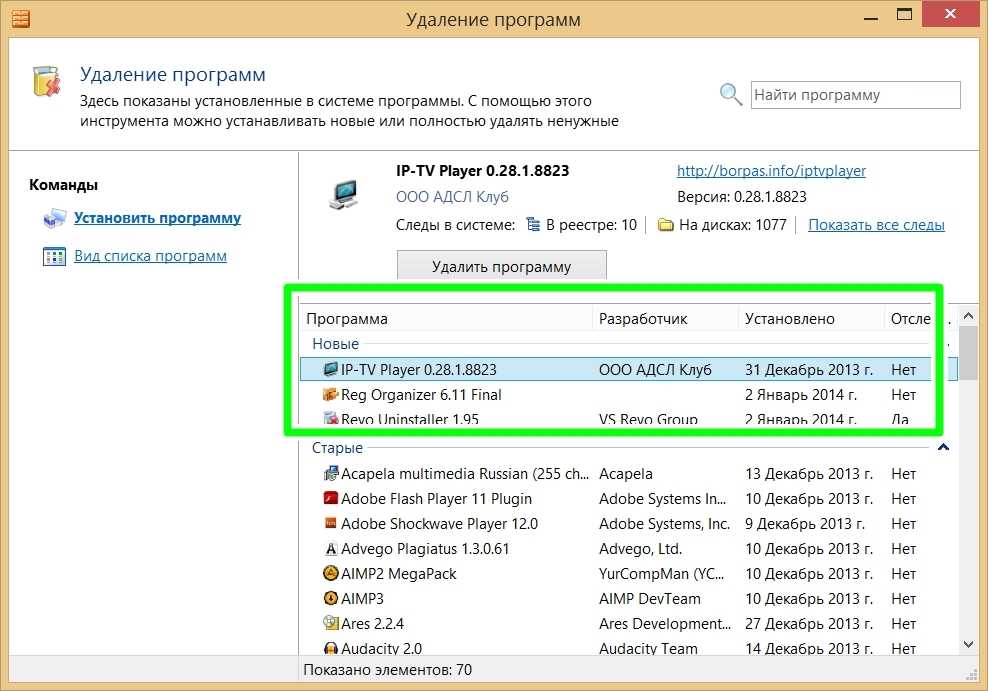Click the AIMP3 program icon

coord(331,599)
